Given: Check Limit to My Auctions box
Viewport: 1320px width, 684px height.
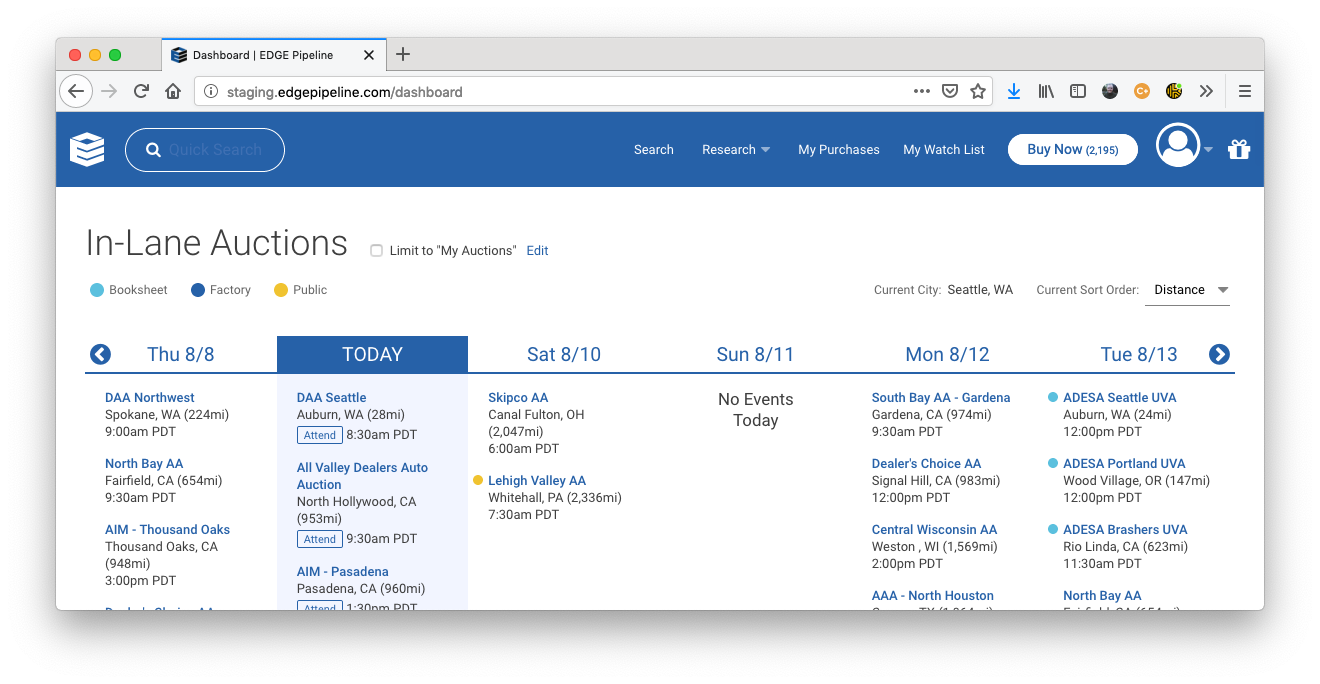Looking at the screenshot, I should [x=377, y=251].
